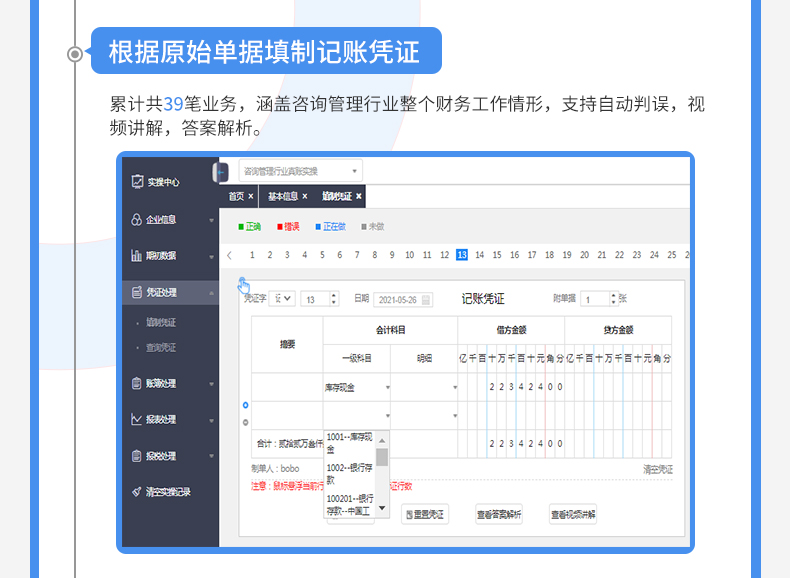Open the date picker calendar icon
This screenshot has height=578, width=790.
(426, 300)
